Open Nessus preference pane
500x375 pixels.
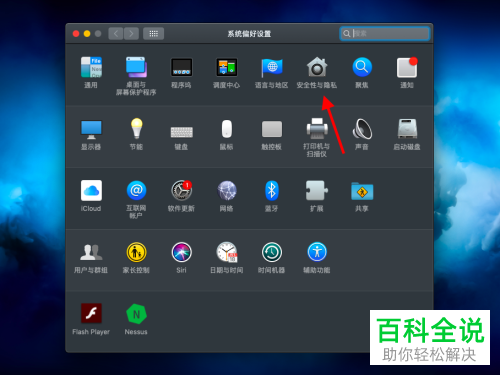pos(136,314)
